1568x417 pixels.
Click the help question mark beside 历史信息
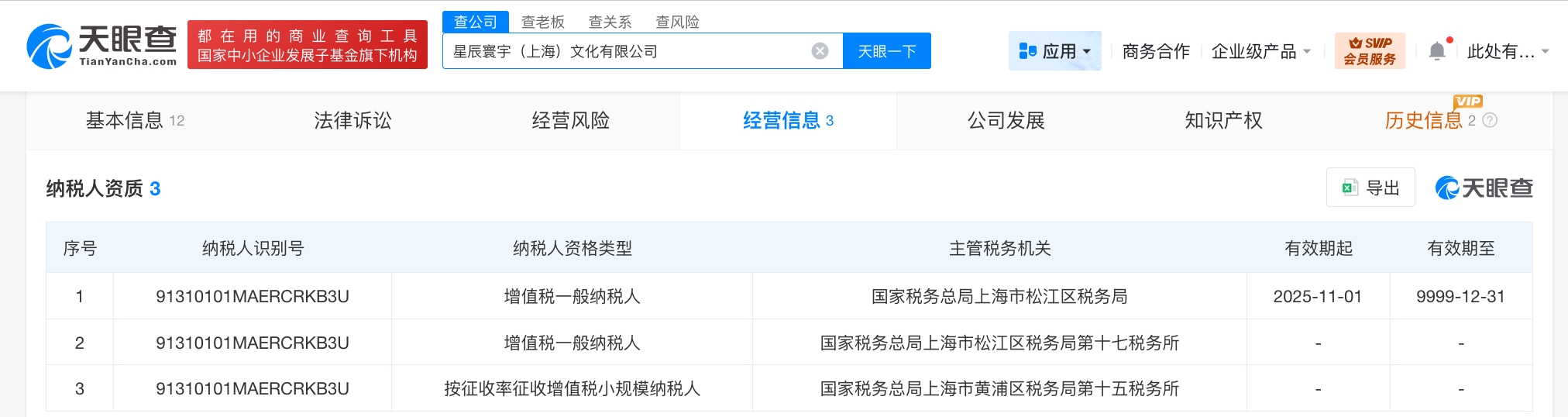pos(1490,120)
